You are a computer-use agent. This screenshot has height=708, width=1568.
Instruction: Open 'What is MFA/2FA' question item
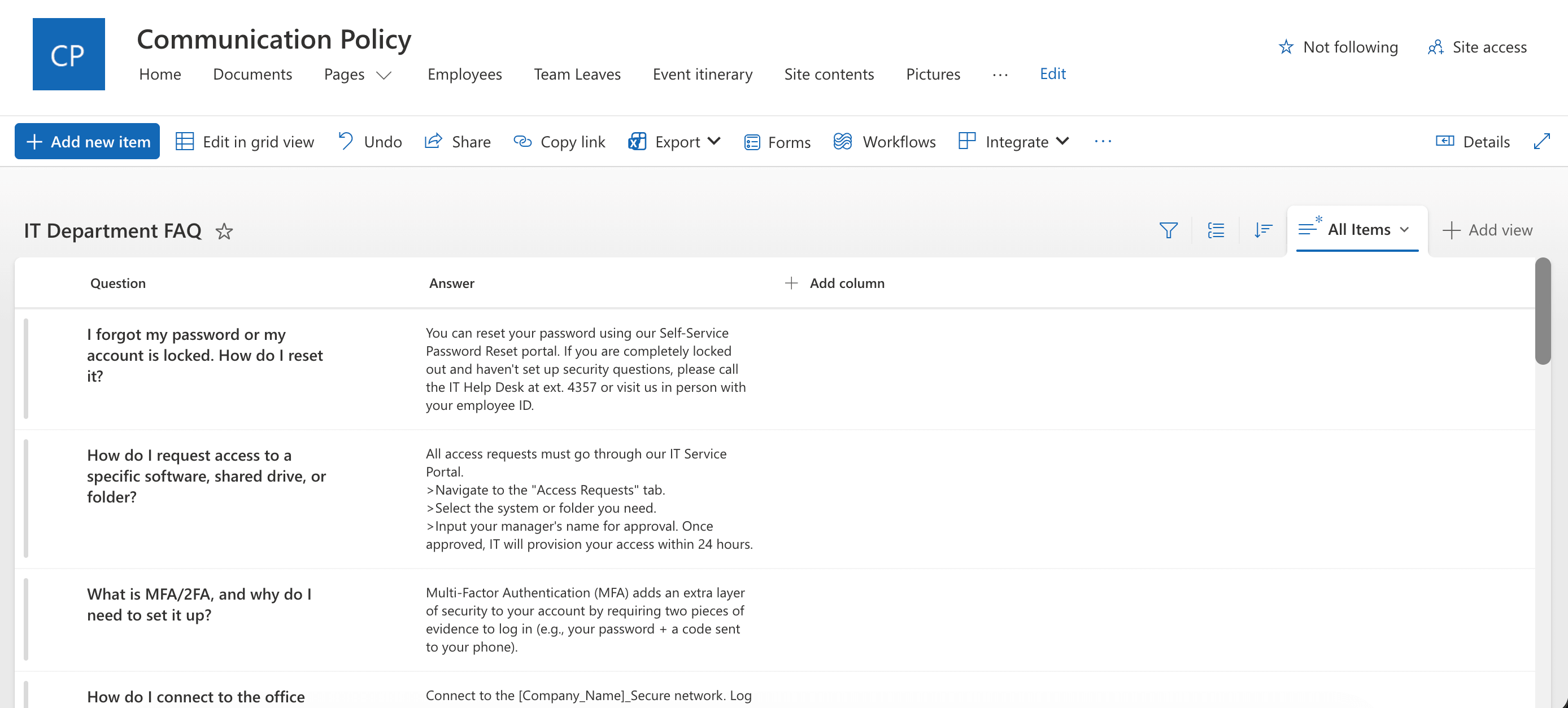click(x=199, y=605)
